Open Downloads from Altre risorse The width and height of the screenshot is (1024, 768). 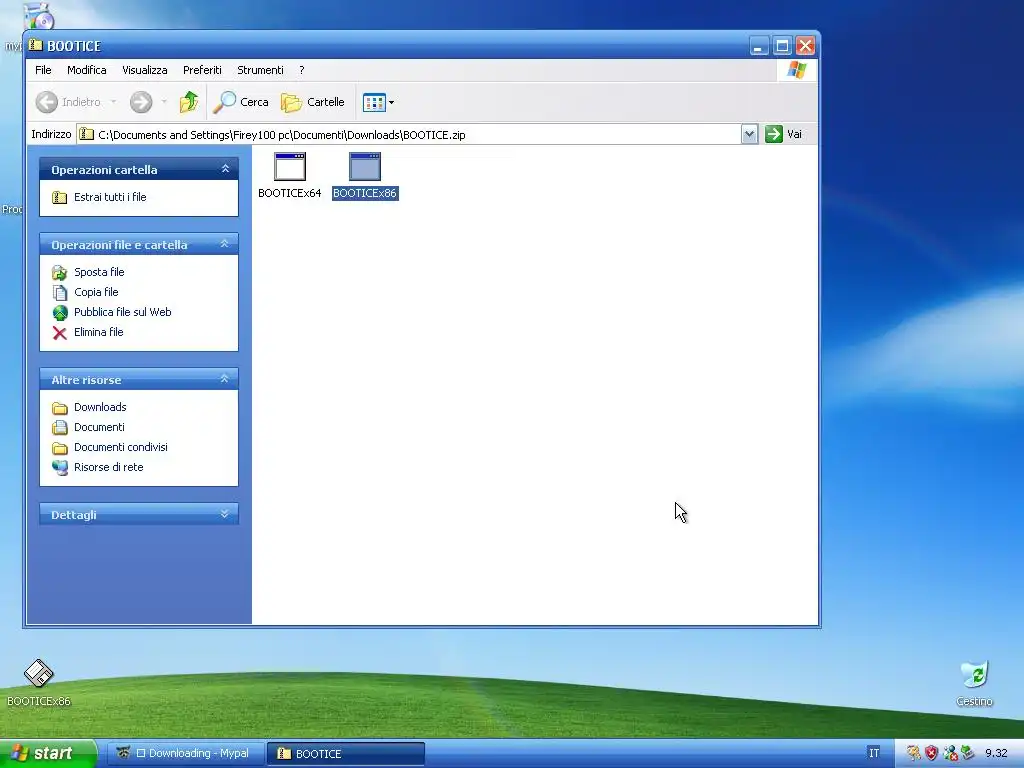pyautogui.click(x=100, y=407)
